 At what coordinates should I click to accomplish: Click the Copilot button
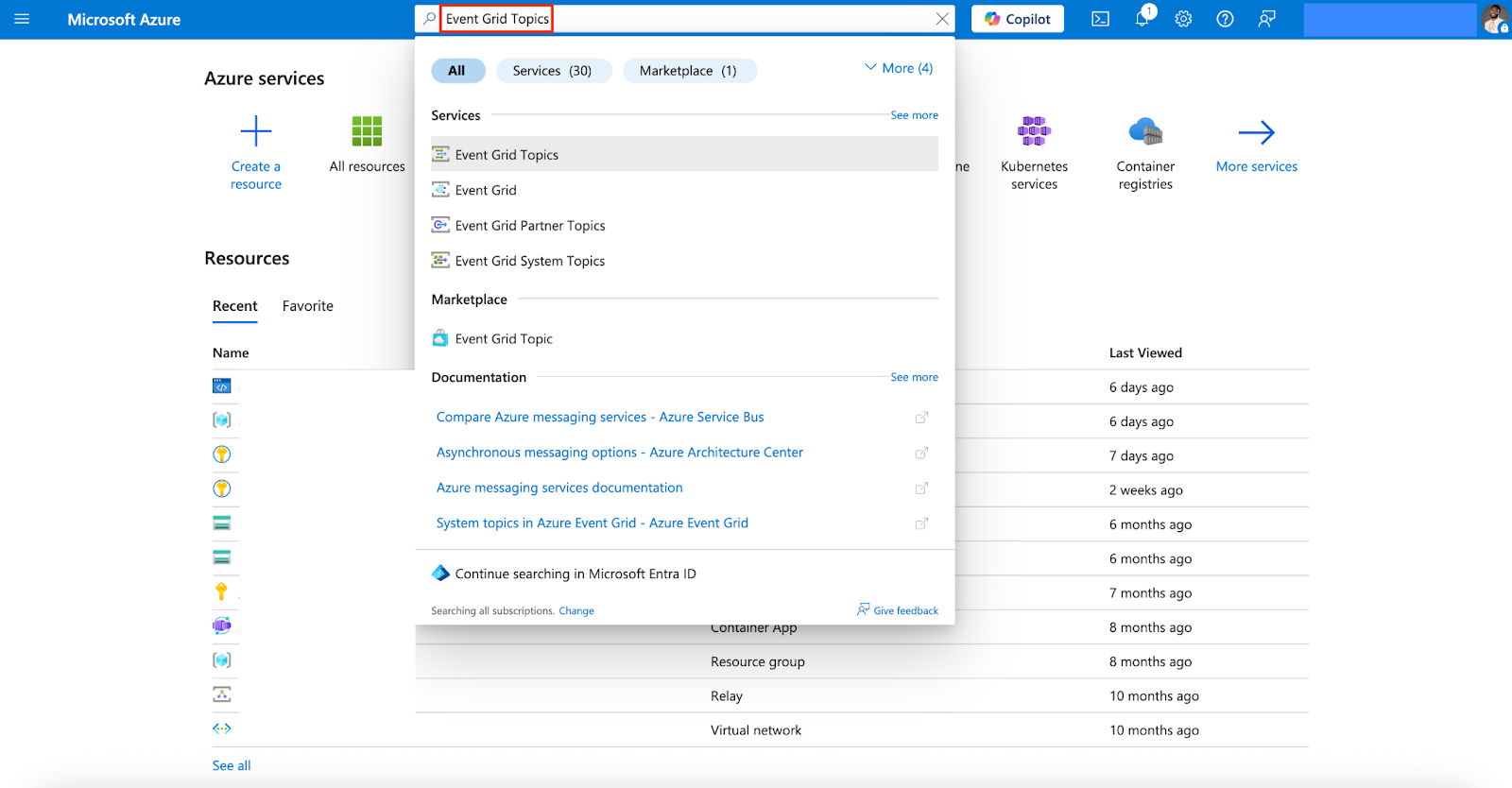tap(1018, 19)
